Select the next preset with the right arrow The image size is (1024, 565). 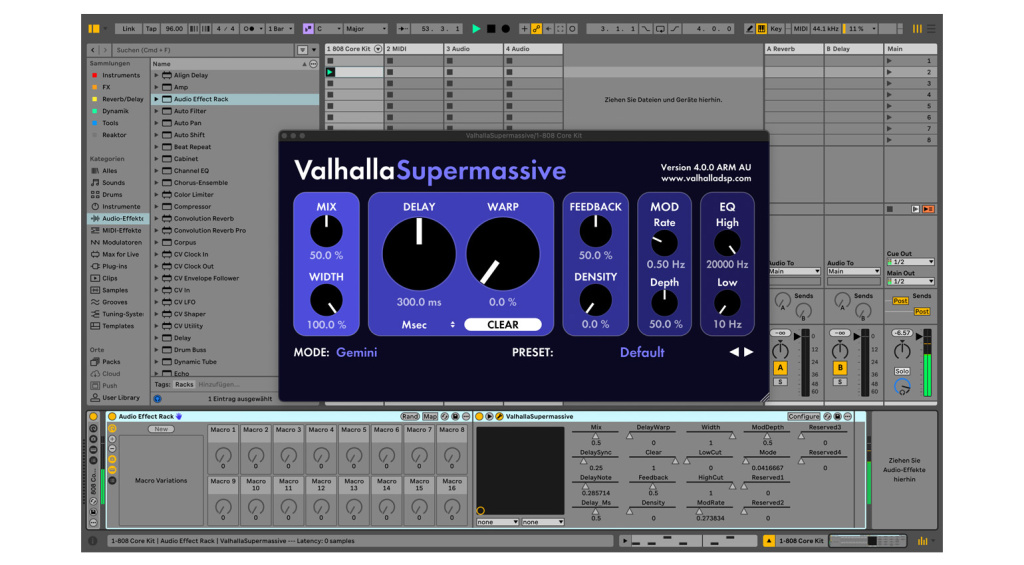pos(749,352)
